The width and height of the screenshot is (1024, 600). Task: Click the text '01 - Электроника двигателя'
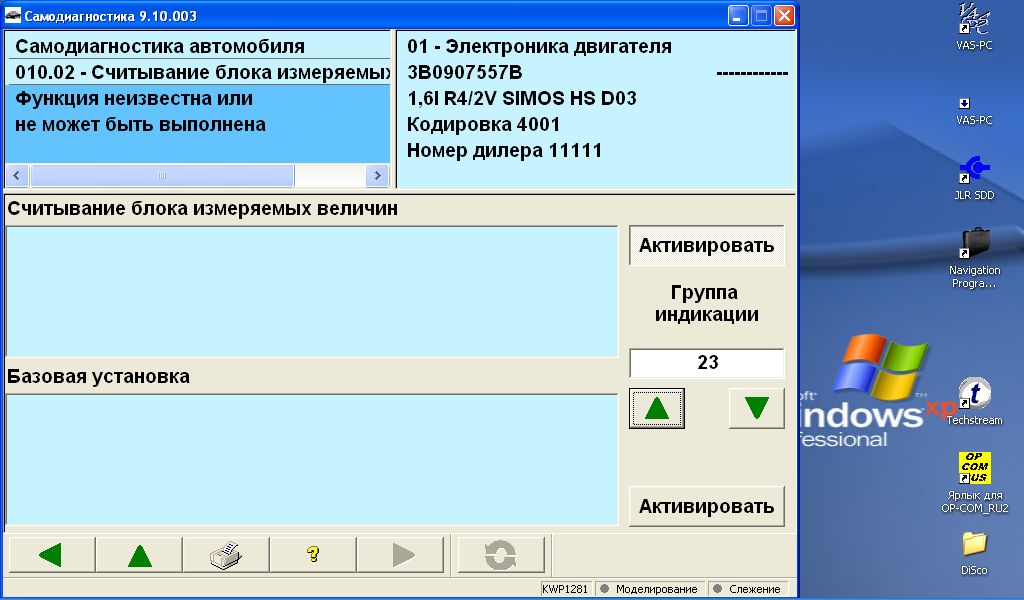click(539, 46)
